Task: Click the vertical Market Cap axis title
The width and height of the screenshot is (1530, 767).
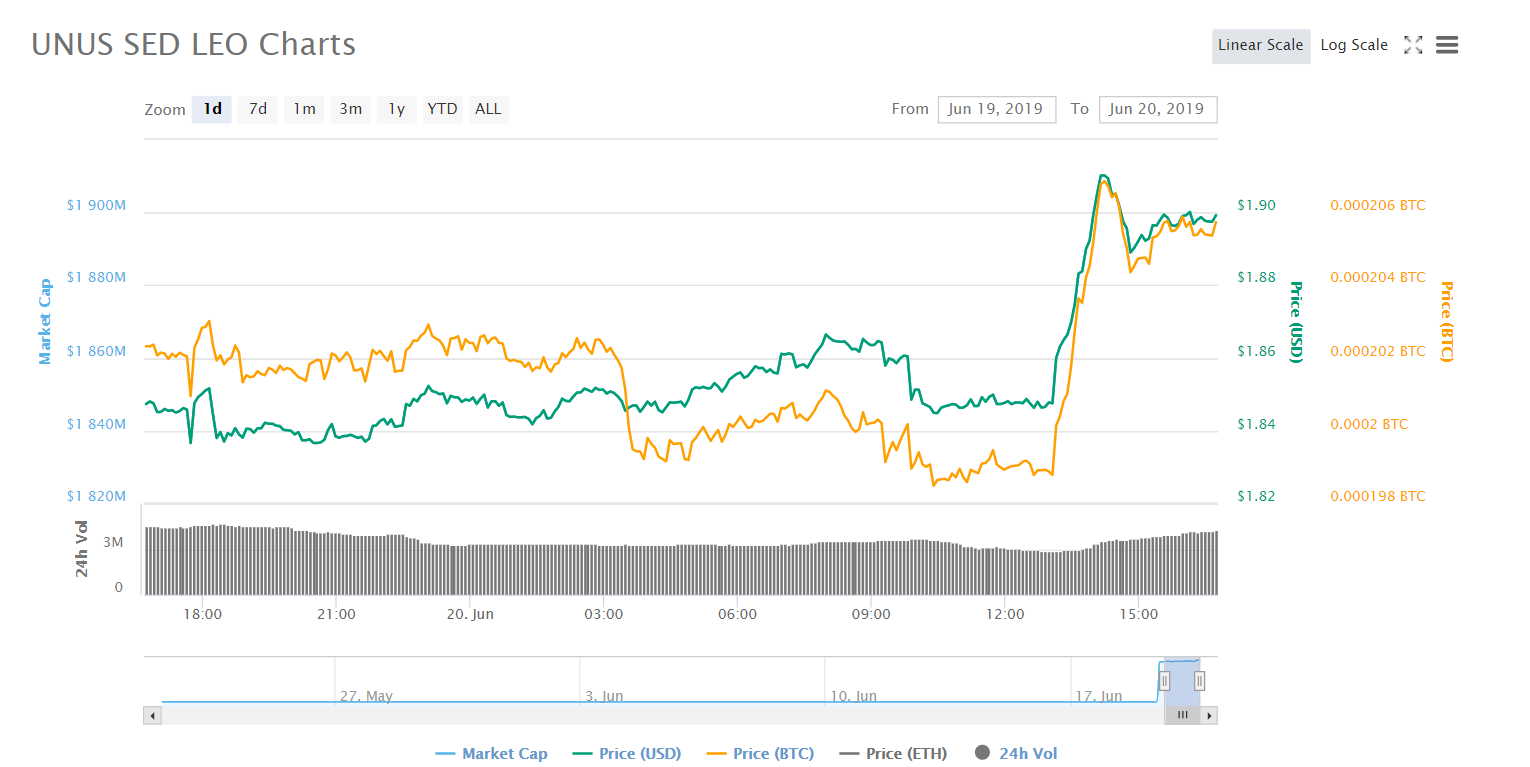Action: coord(45,322)
